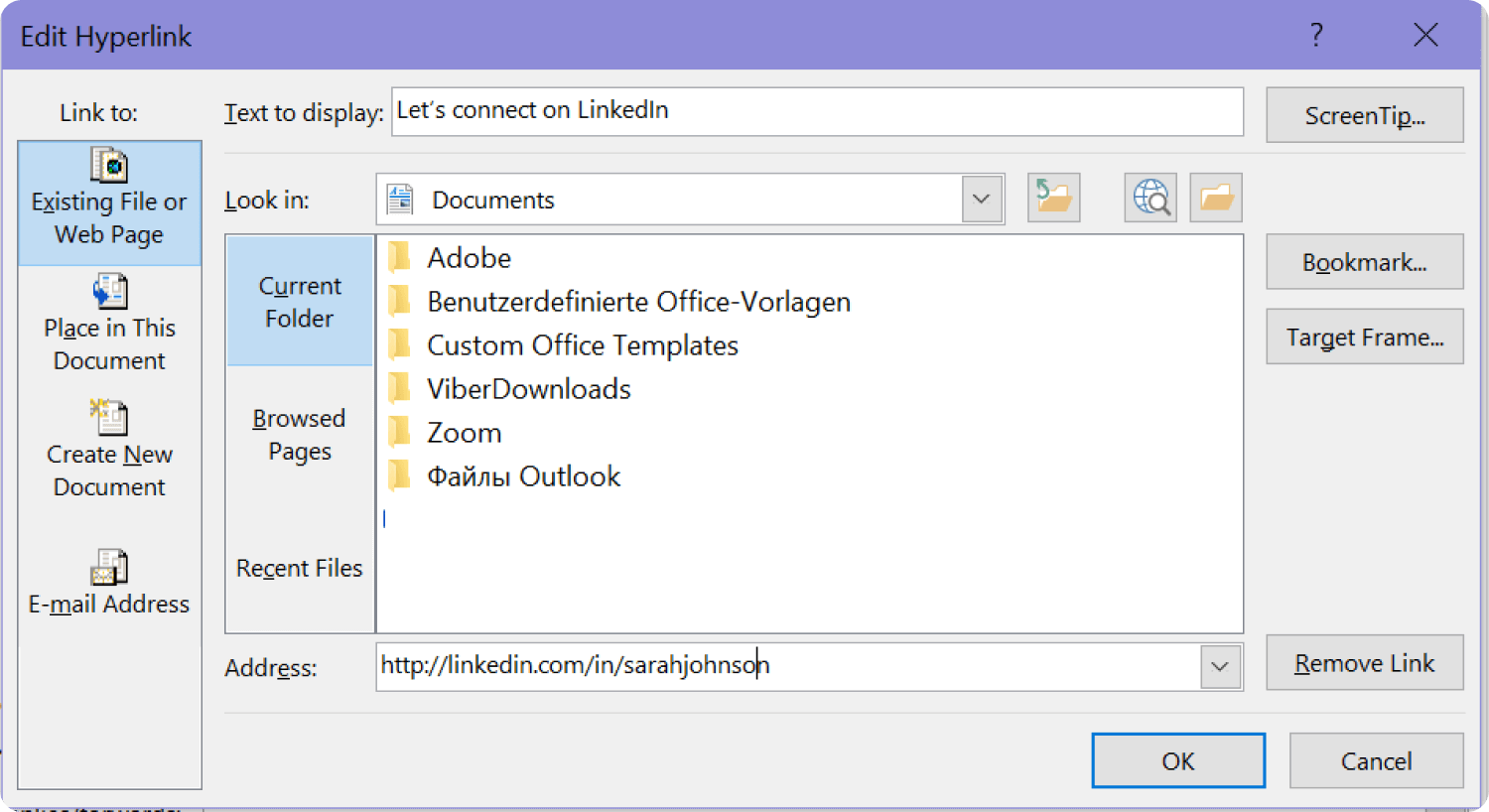Click in the Address URL field
Image resolution: width=1489 pixels, height=812 pixels.
coord(788,667)
